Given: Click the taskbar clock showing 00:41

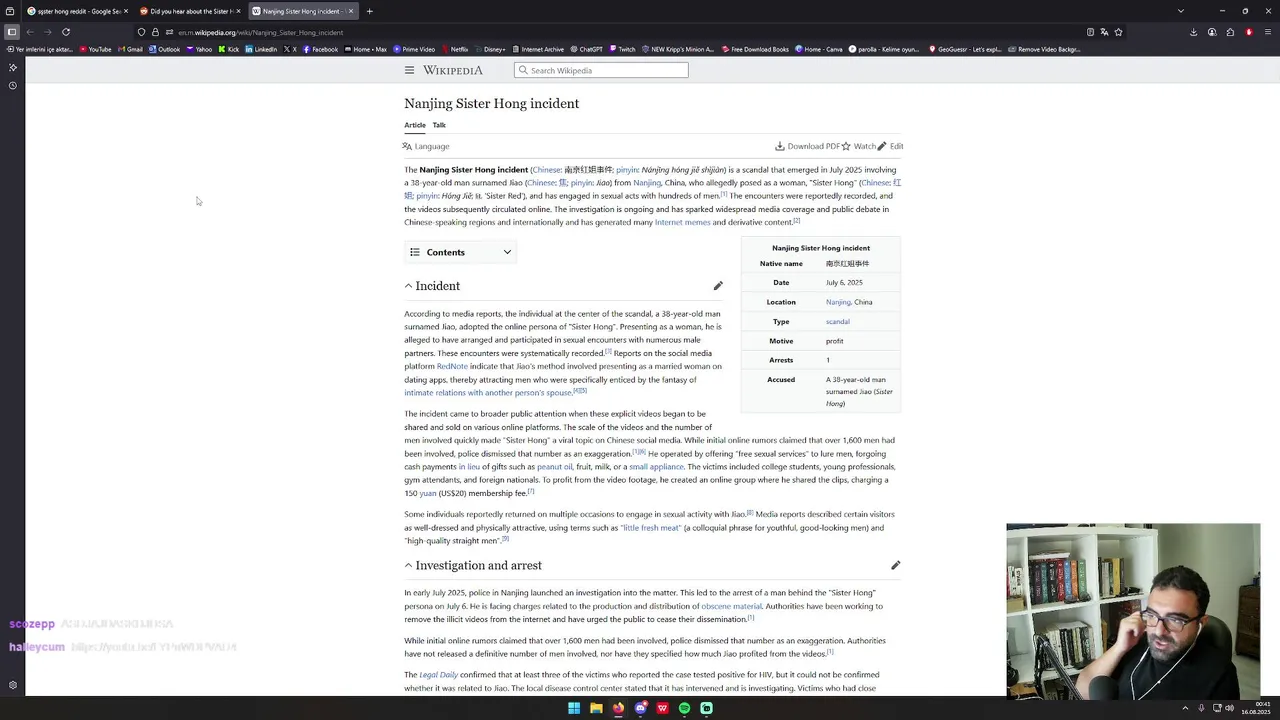Looking at the screenshot, I should coord(1256,708).
